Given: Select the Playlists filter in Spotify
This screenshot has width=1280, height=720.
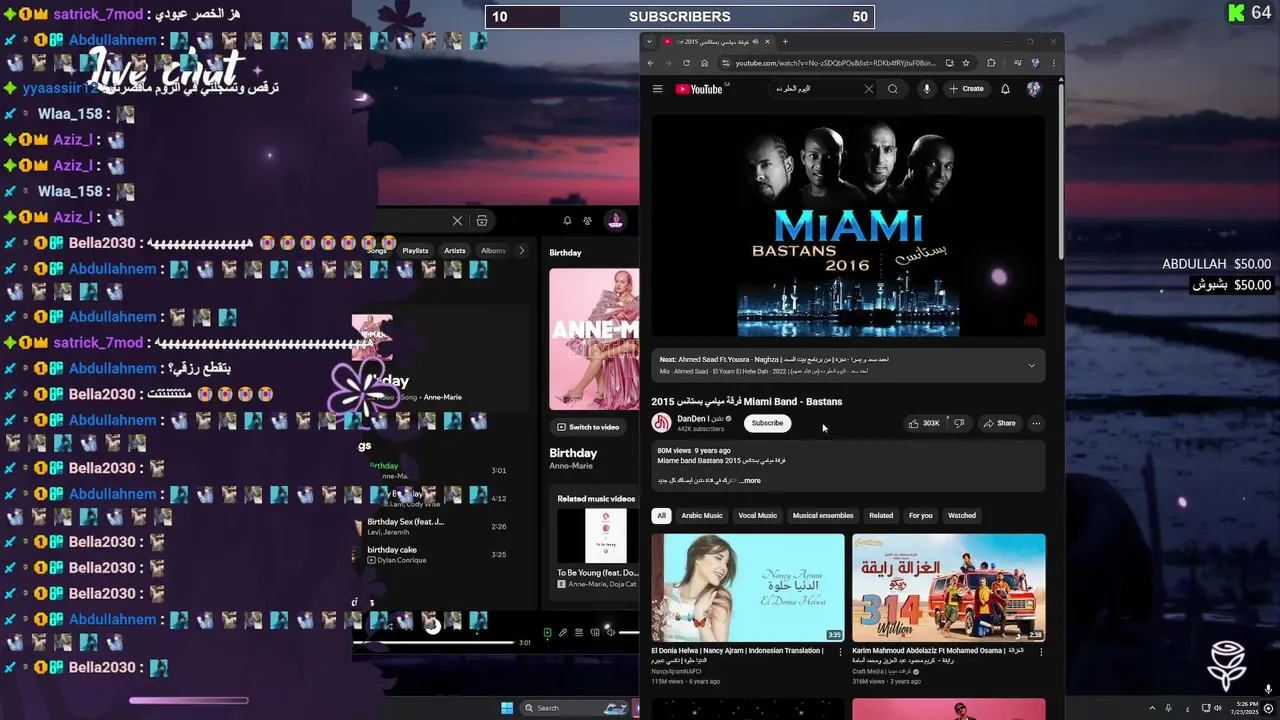Looking at the screenshot, I should (x=415, y=251).
